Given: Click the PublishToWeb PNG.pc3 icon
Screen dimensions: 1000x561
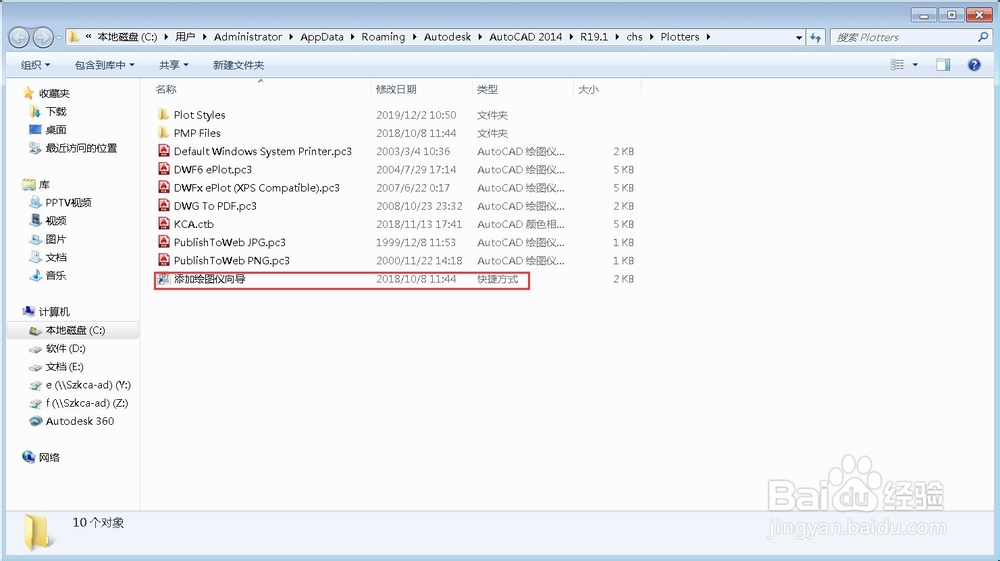Looking at the screenshot, I should tap(164, 260).
